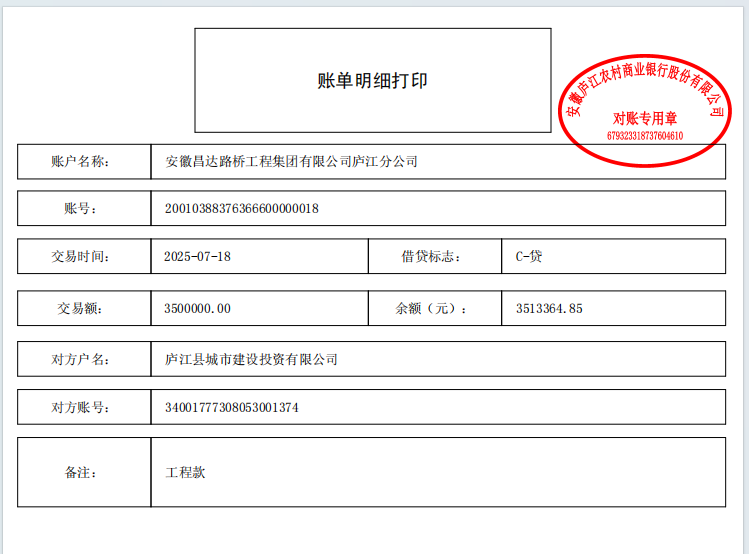Select the 余额（元） label cell
Screen dimensions: 749x554
[x=435, y=308]
